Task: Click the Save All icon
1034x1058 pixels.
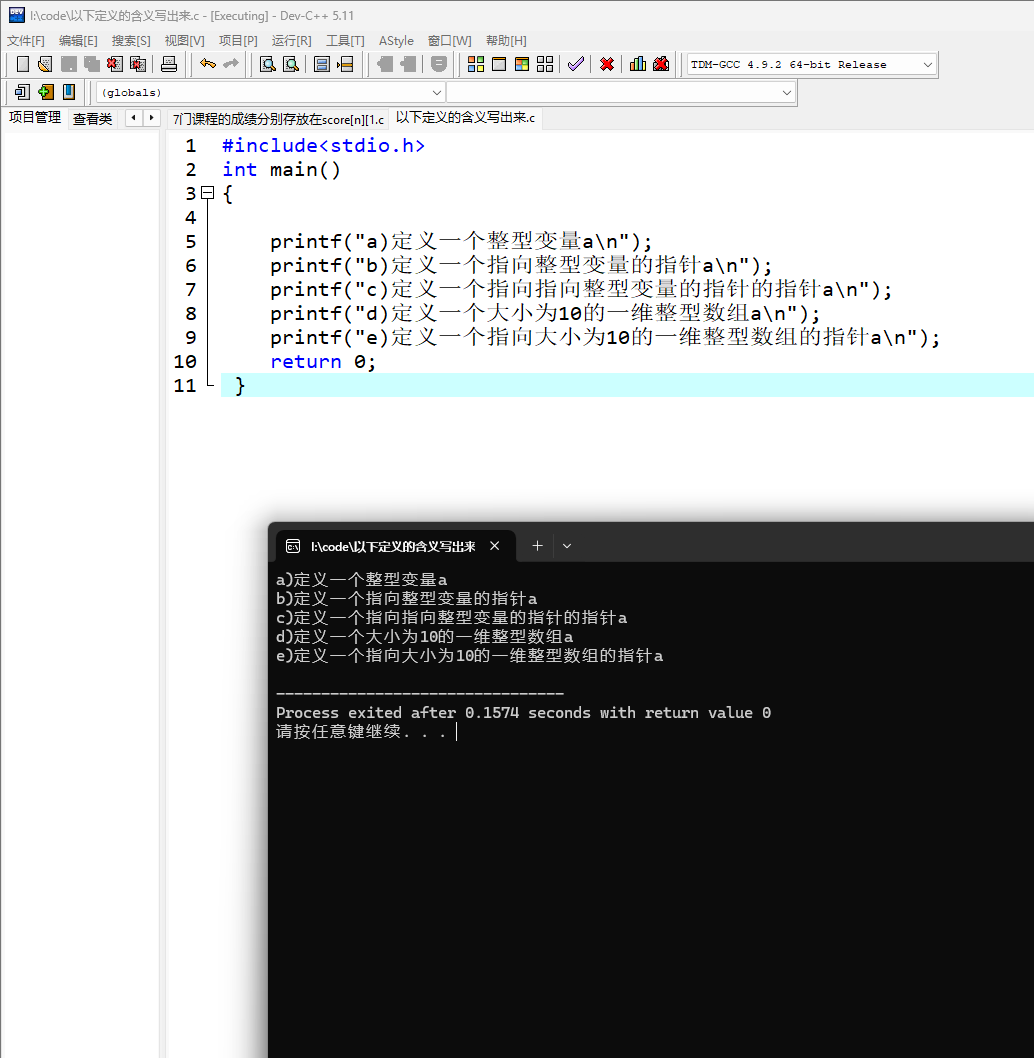Action: point(92,64)
